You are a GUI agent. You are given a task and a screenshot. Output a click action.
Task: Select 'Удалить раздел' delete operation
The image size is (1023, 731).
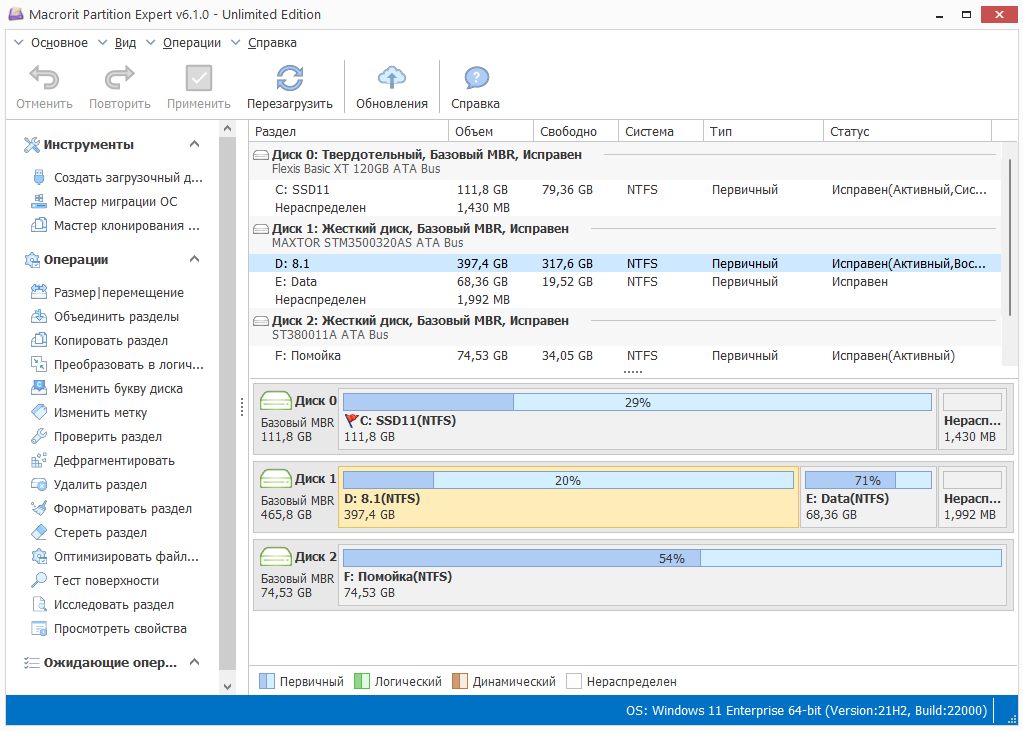pos(89,485)
